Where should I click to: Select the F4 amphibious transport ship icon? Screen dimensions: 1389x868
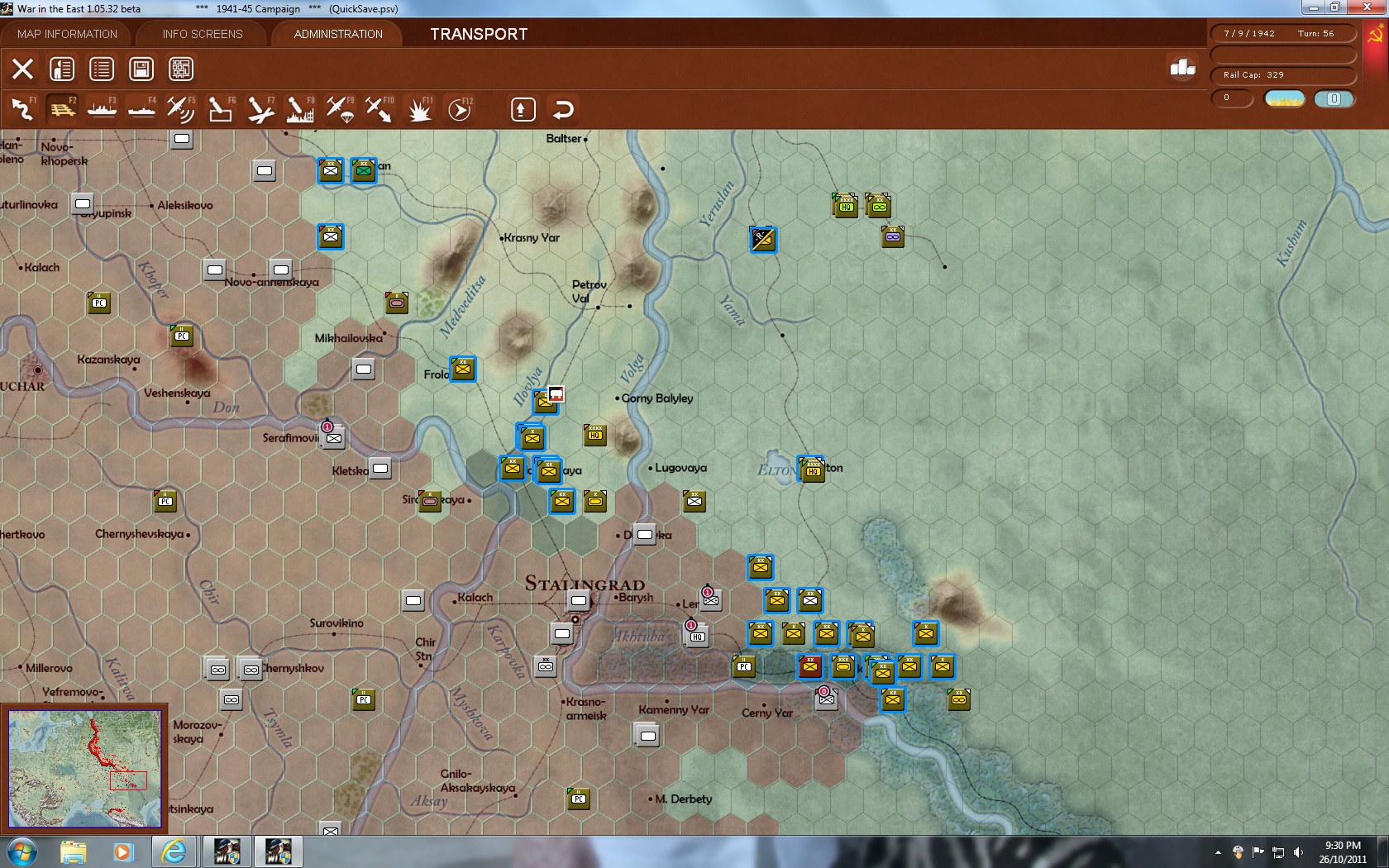[x=141, y=109]
